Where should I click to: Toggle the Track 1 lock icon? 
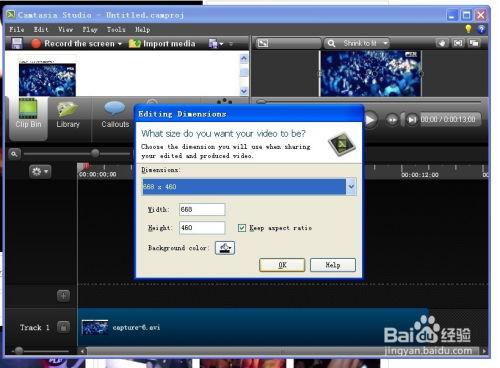pos(63,327)
